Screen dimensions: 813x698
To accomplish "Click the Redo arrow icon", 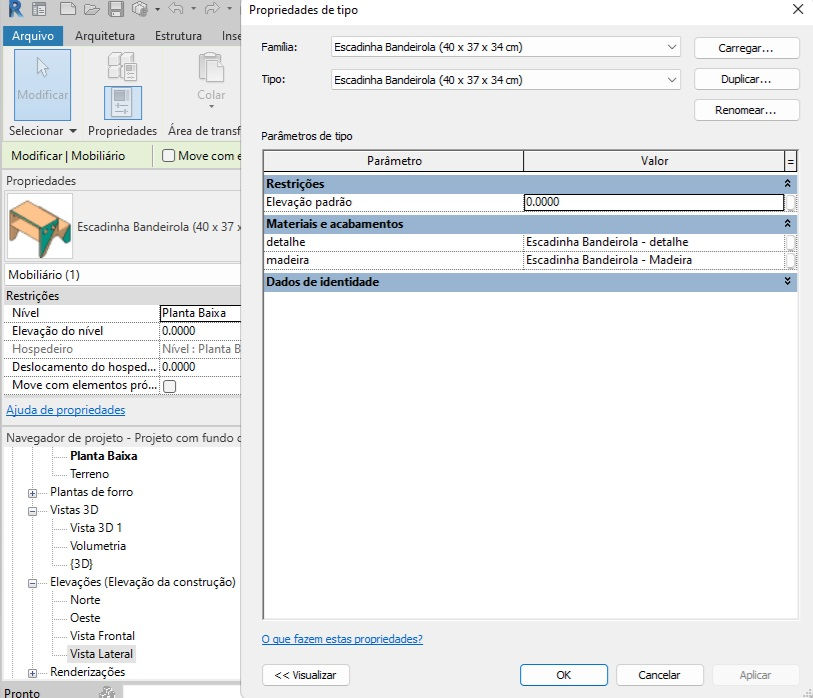I will (212, 9).
